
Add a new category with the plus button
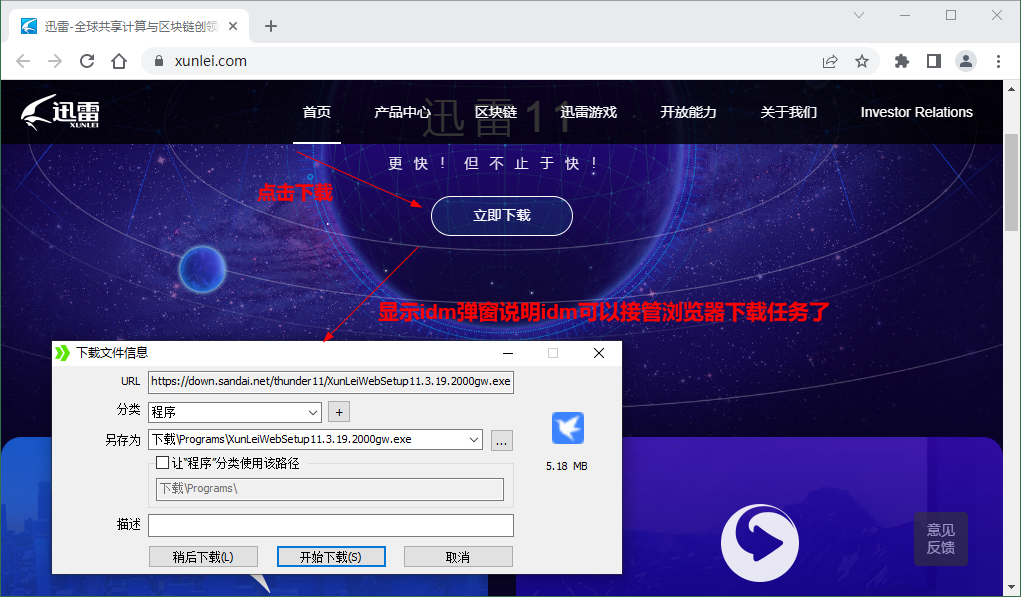point(339,412)
